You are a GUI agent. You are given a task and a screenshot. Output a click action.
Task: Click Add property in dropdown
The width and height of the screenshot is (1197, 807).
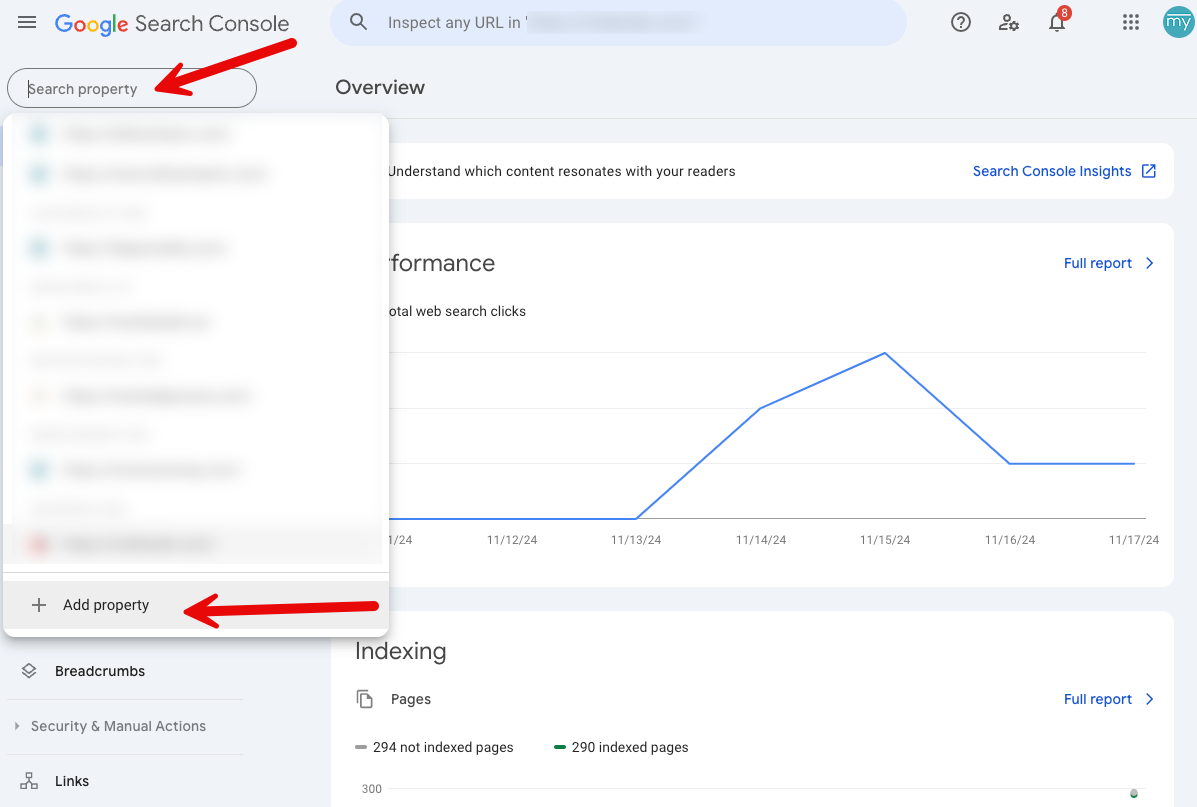tap(196, 605)
